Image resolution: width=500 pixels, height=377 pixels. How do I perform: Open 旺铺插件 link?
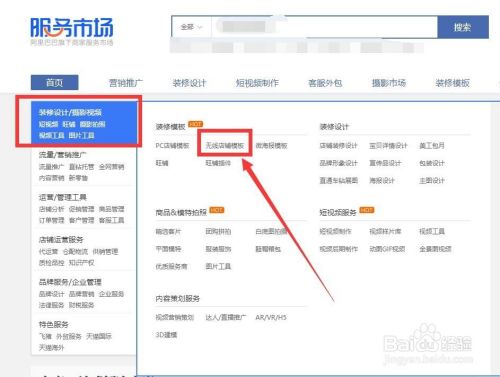[218, 163]
